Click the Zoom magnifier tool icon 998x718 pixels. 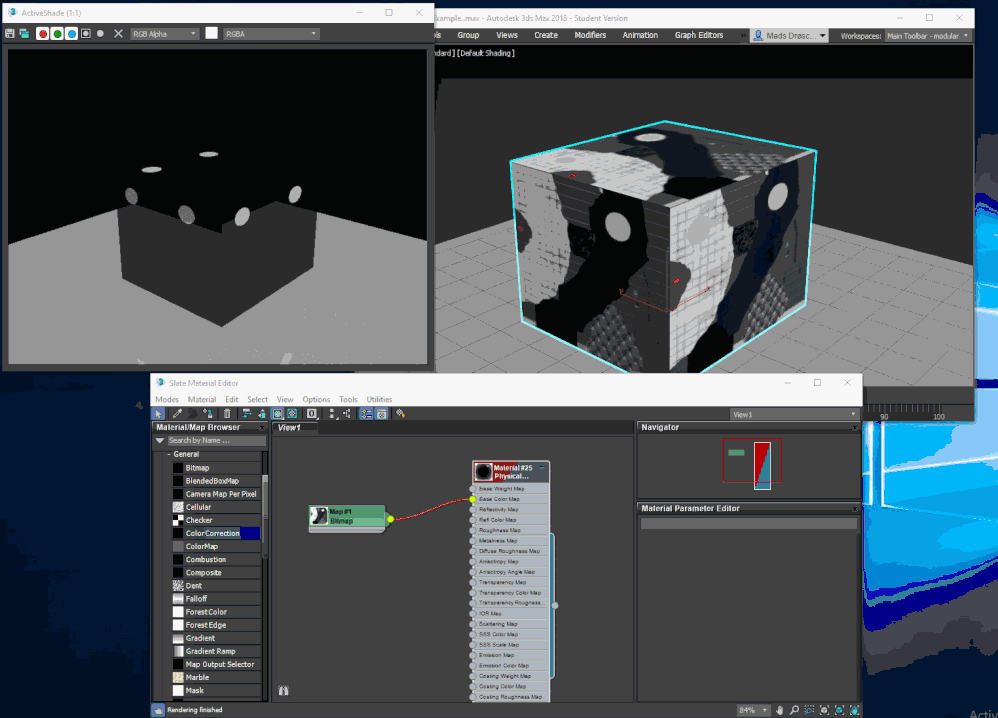pos(792,710)
